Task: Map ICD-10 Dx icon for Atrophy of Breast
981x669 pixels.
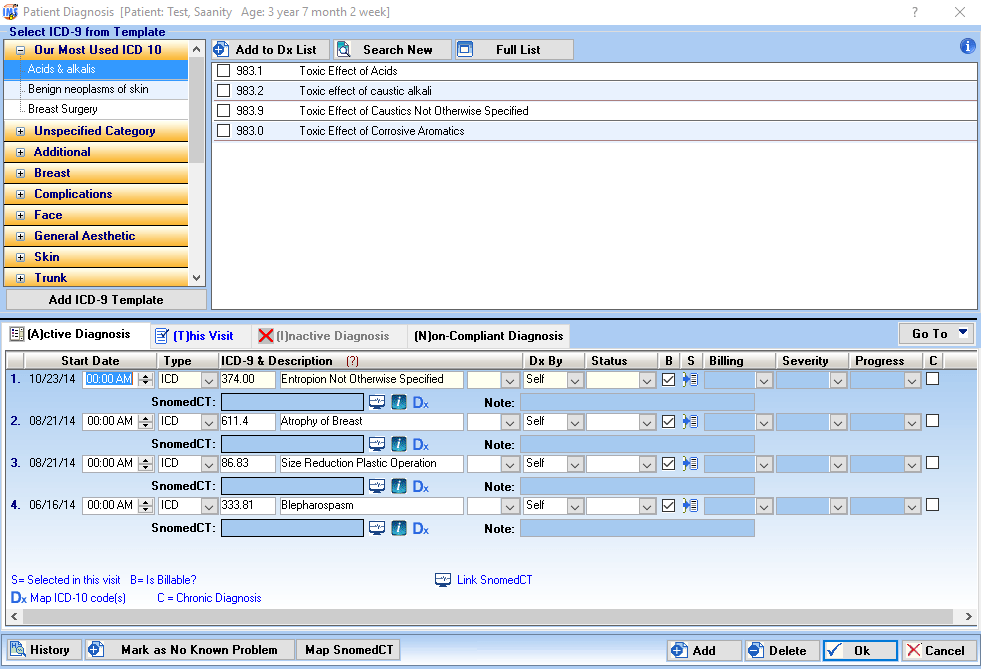Action: point(420,444)
